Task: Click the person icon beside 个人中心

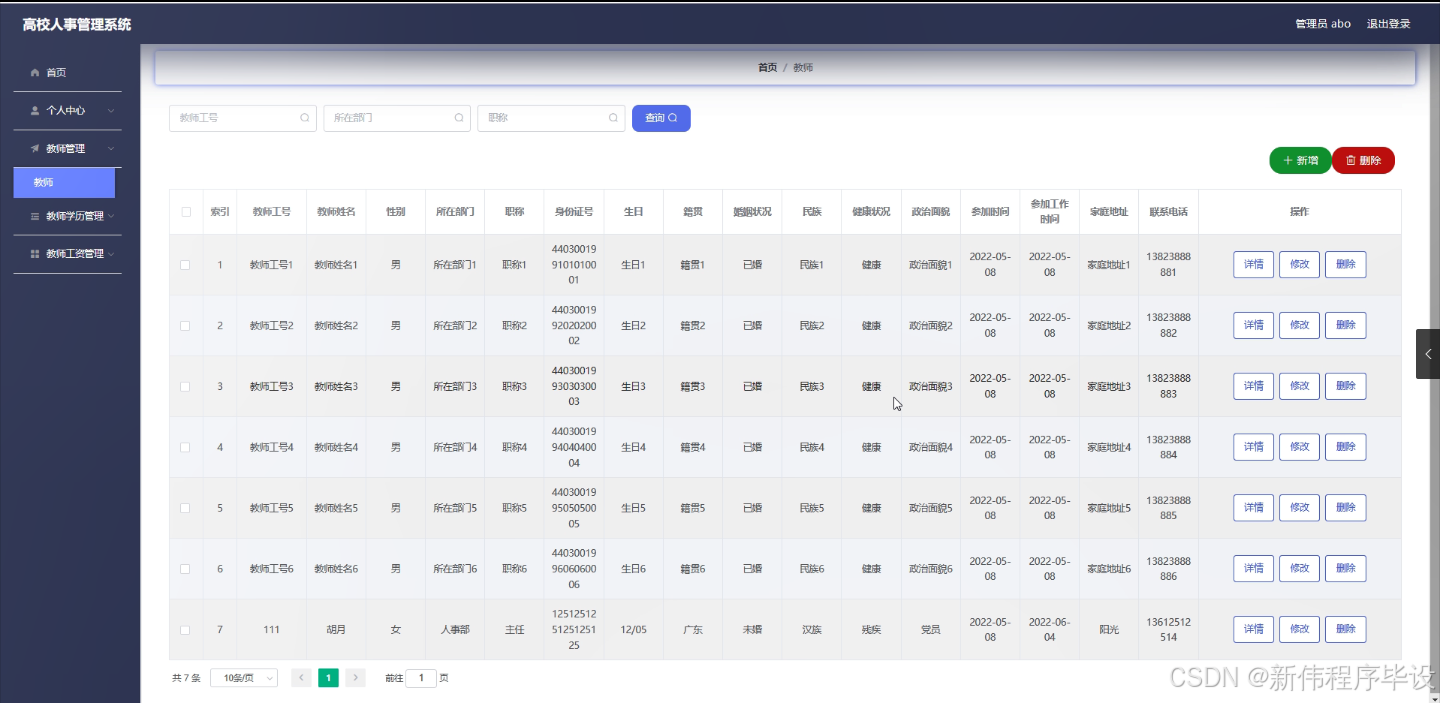Action: click(x=35, y=111)
